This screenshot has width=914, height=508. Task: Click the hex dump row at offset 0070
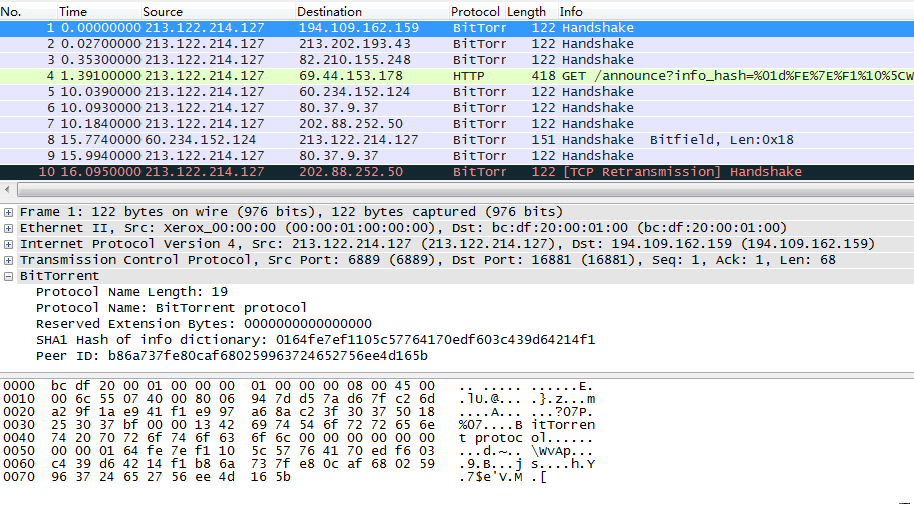tap(275, 477)
